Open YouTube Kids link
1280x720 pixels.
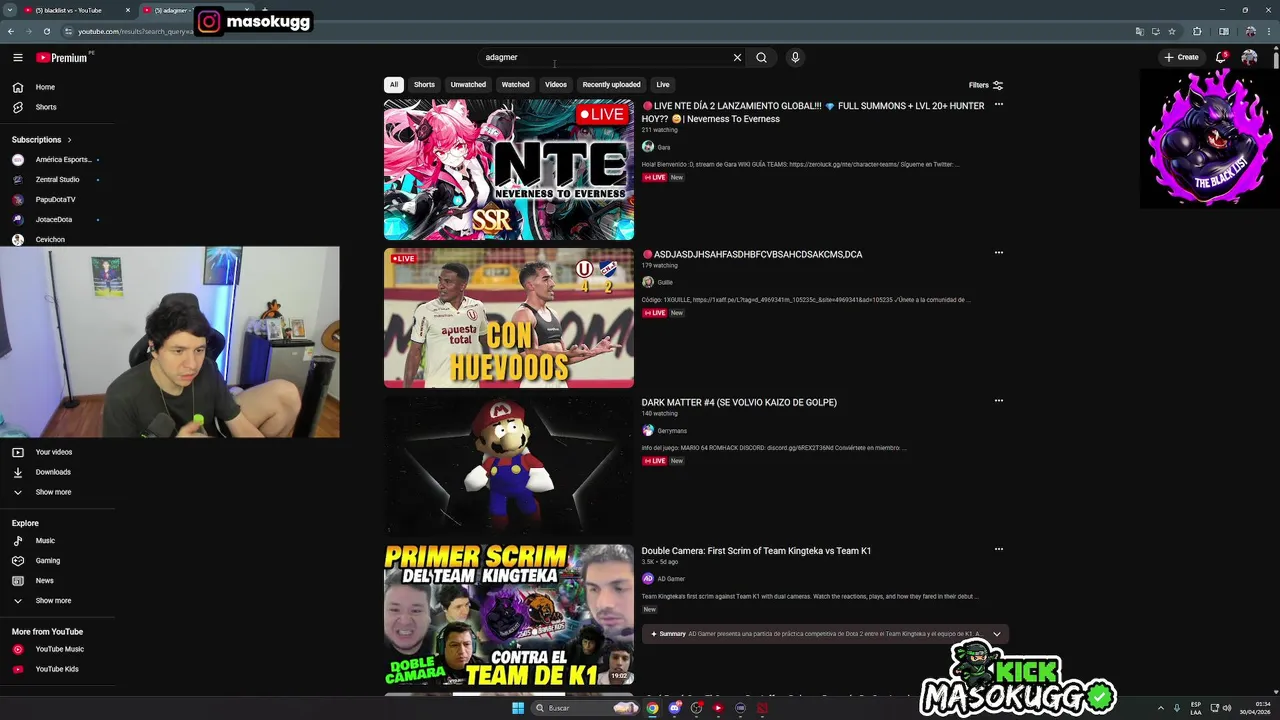(57, 669)
